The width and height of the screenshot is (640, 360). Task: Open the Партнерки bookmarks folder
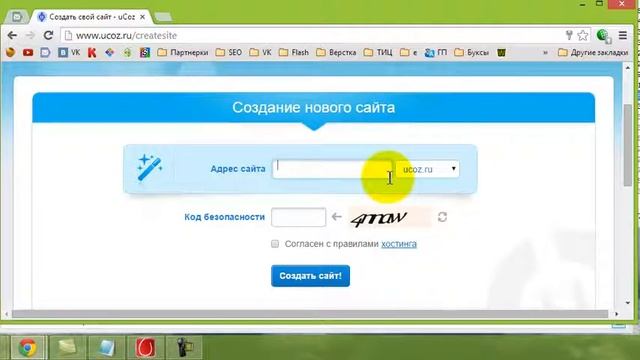click(x=182, y=52)
